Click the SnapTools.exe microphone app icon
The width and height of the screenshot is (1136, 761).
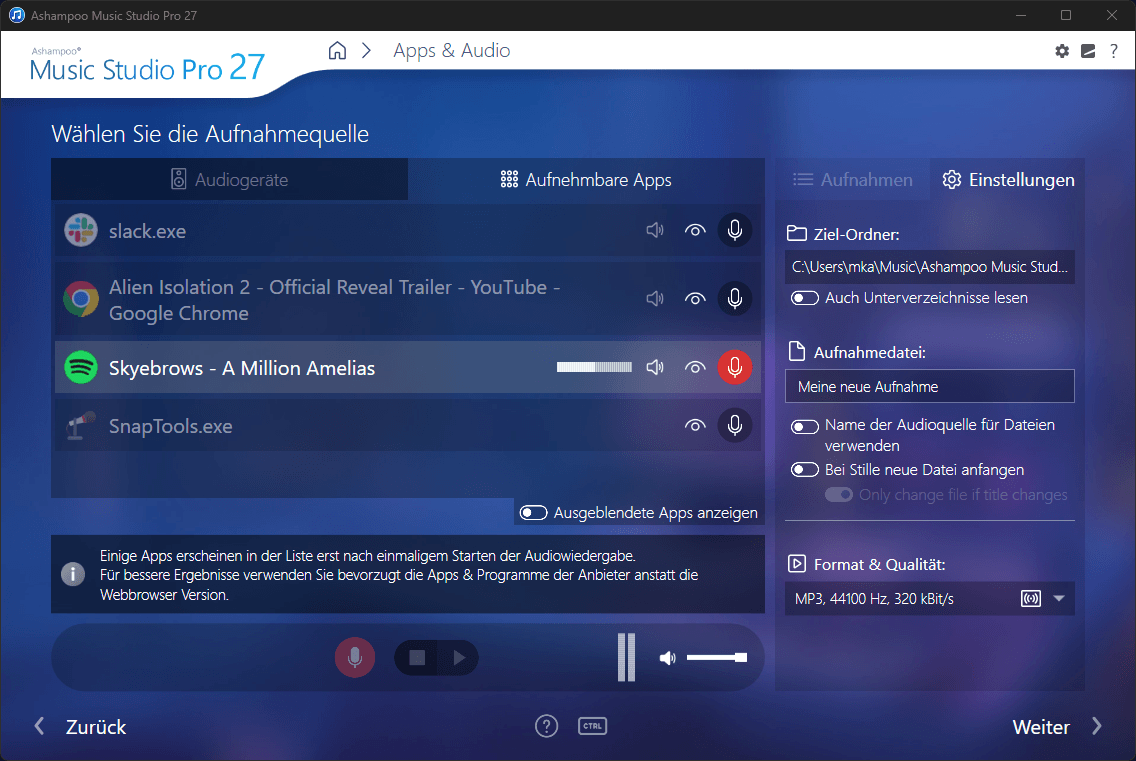pos(81,425)
